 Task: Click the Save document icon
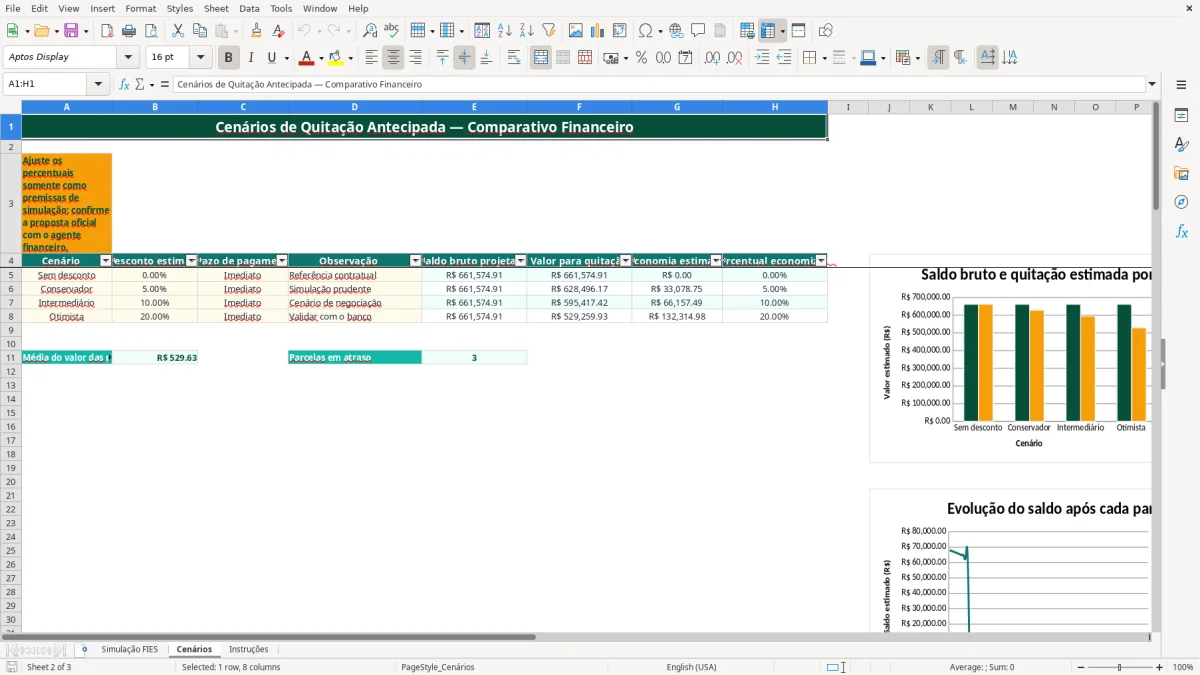pos(70,31)
